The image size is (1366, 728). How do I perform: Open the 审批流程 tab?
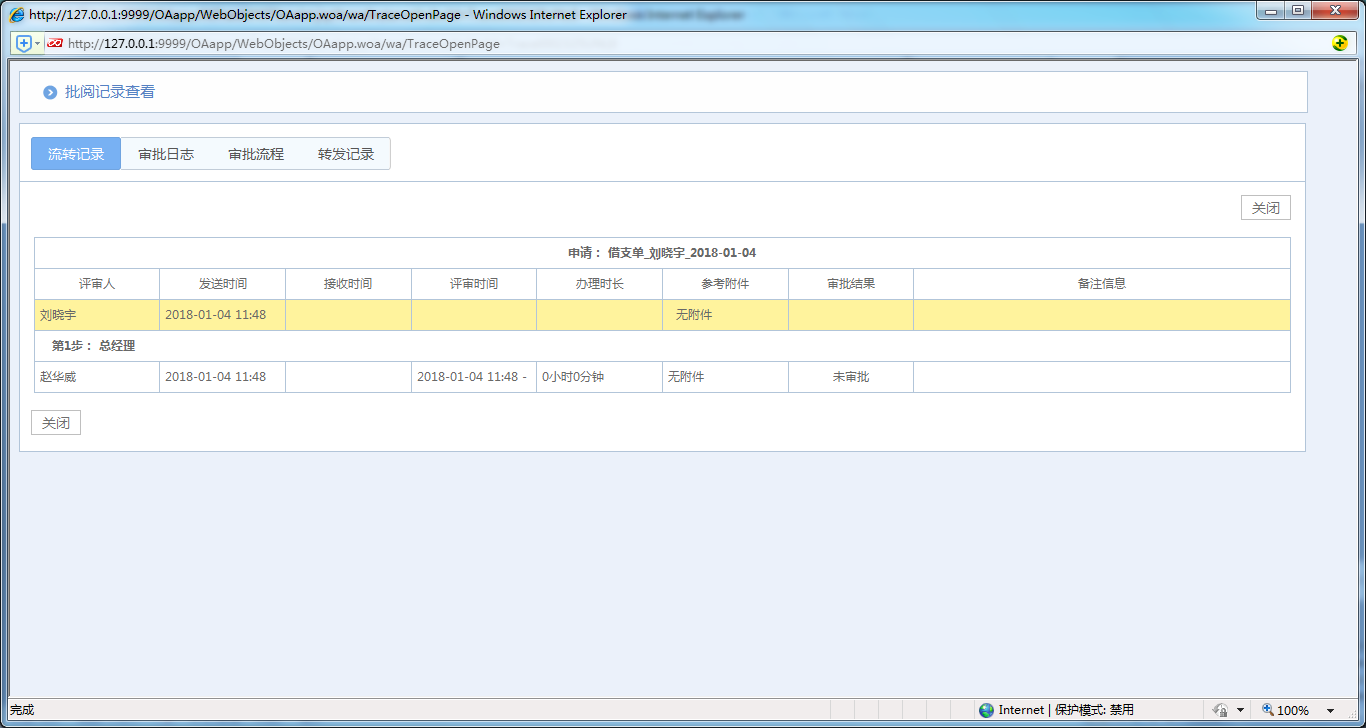pos(256,154)
